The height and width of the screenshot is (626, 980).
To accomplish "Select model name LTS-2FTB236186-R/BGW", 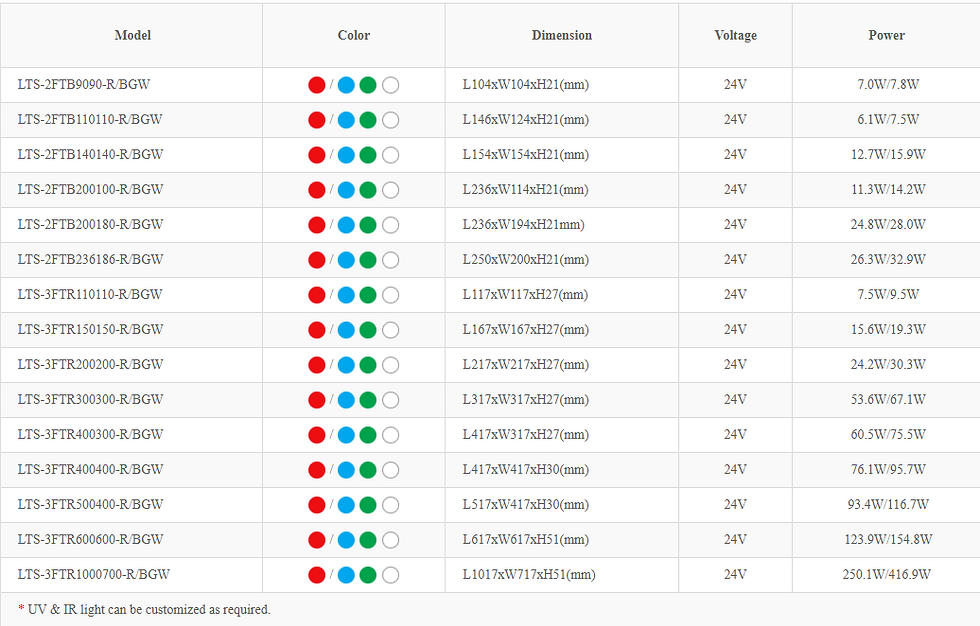I will pos(90,260).
